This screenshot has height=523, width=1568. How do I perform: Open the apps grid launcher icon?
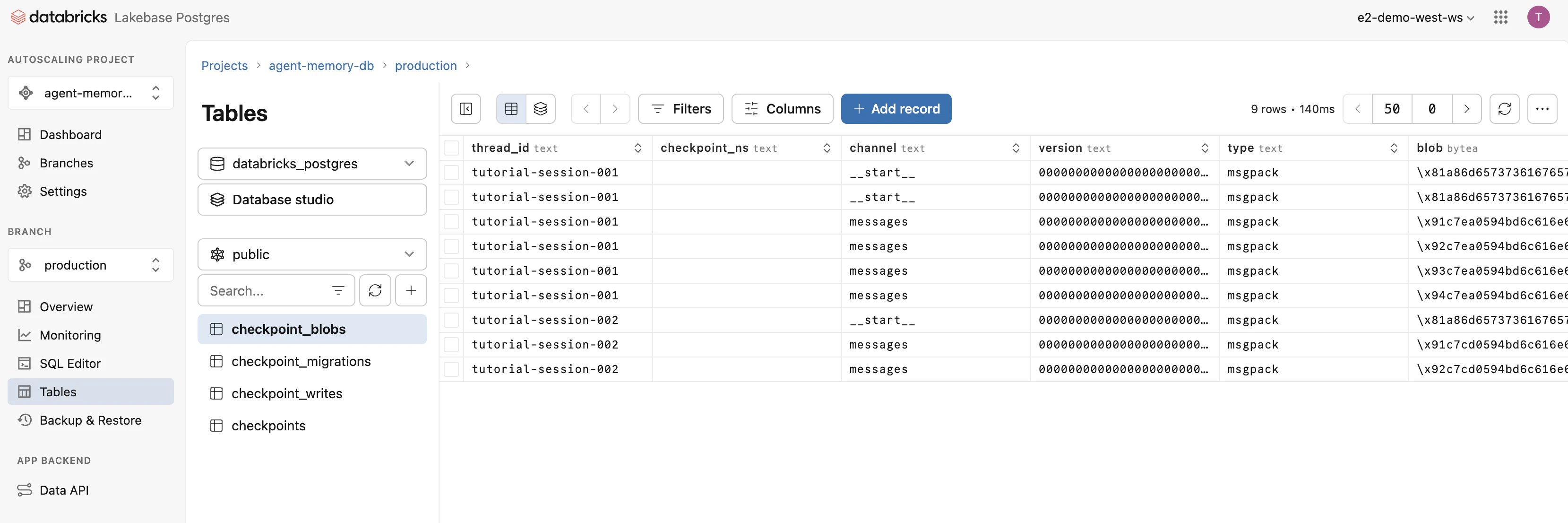tap(1500, 17)
